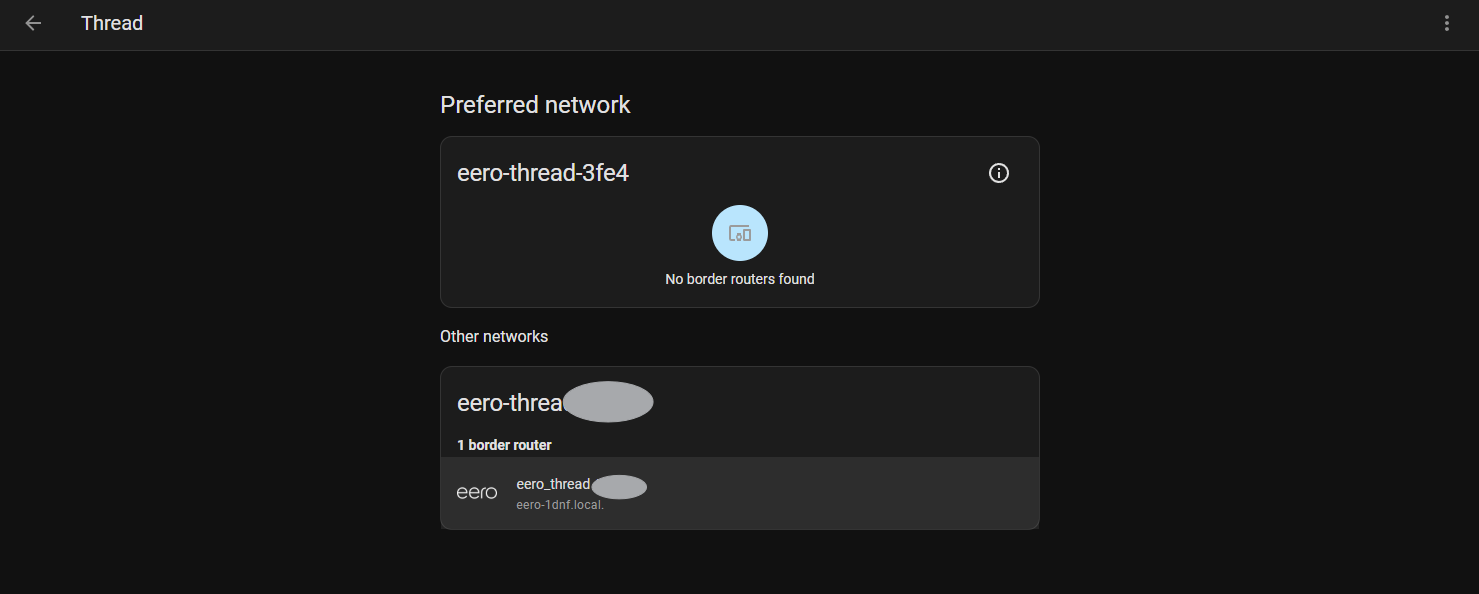This screenshot has width=1479, height=594.
Task: Click the No border routers found message
Action: (739, 279)
